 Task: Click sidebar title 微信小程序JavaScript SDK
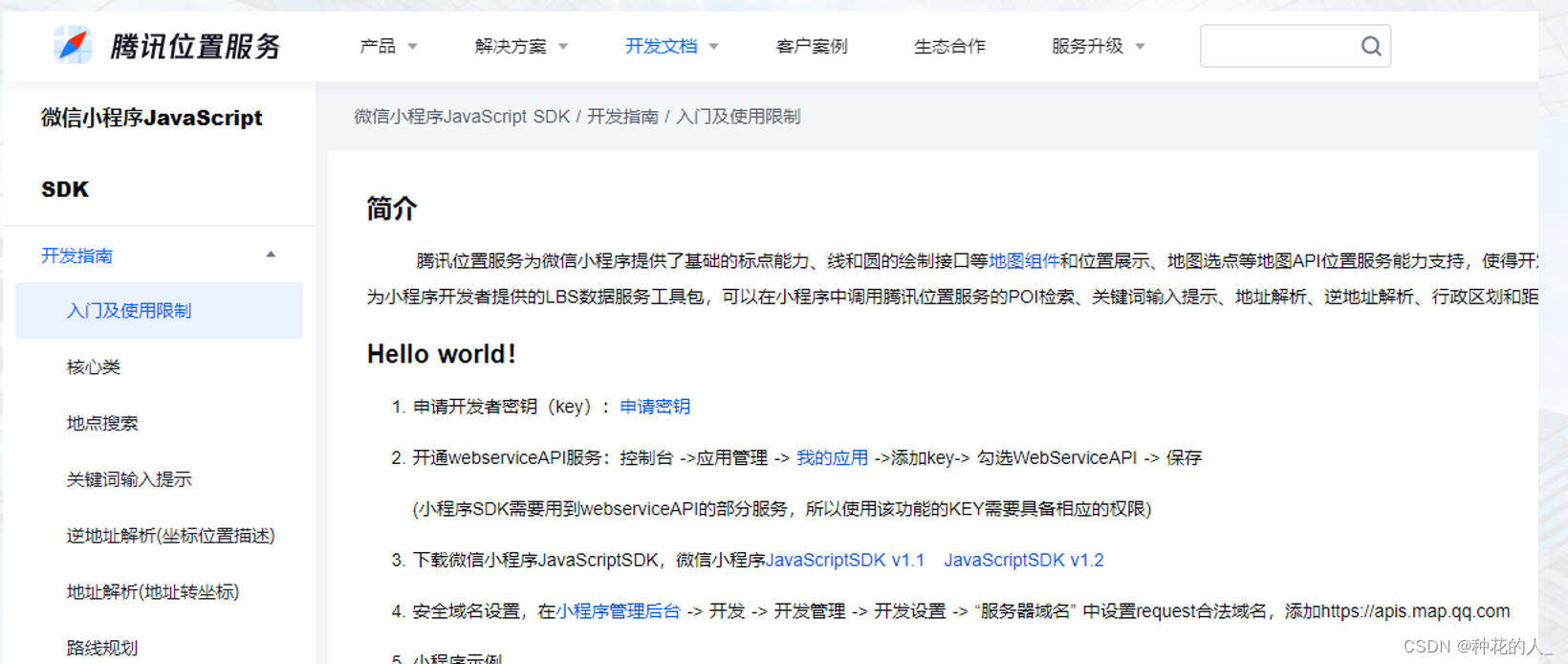pyautogui.click(x=151, y=153)
